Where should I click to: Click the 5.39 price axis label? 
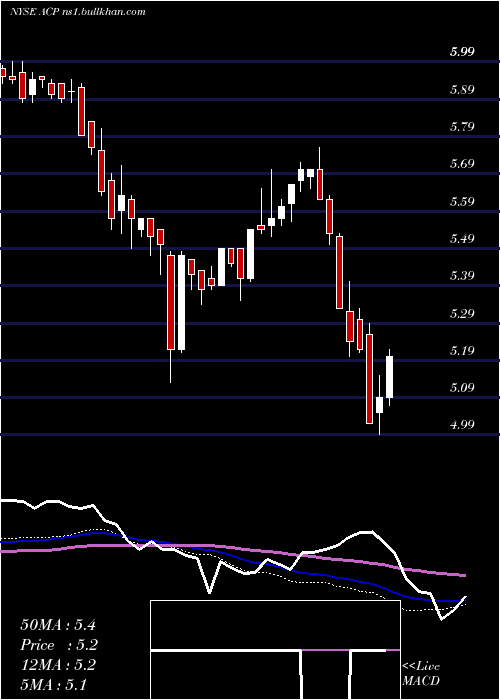click(462, 275)
